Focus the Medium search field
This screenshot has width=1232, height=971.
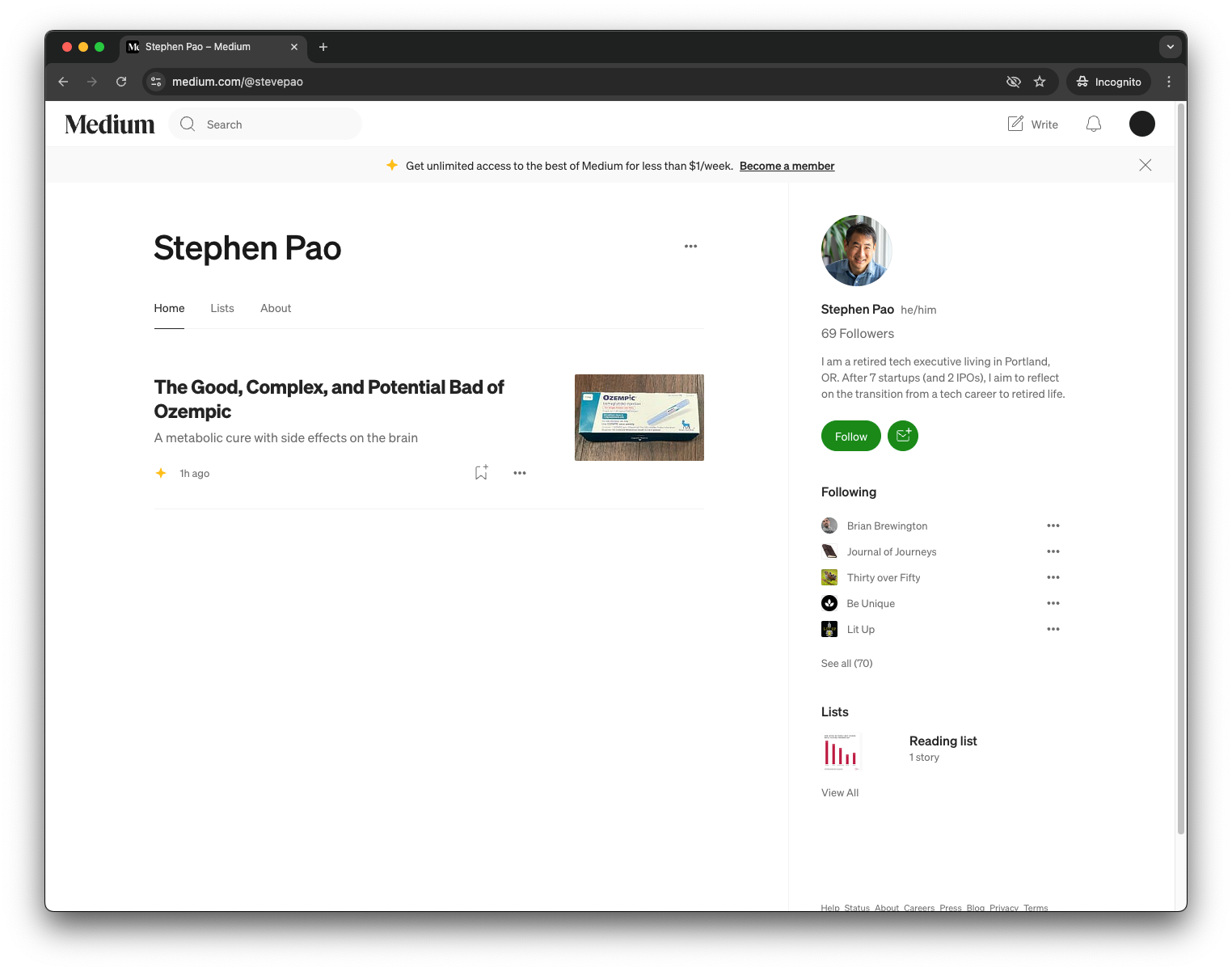[x=265, y=124]
